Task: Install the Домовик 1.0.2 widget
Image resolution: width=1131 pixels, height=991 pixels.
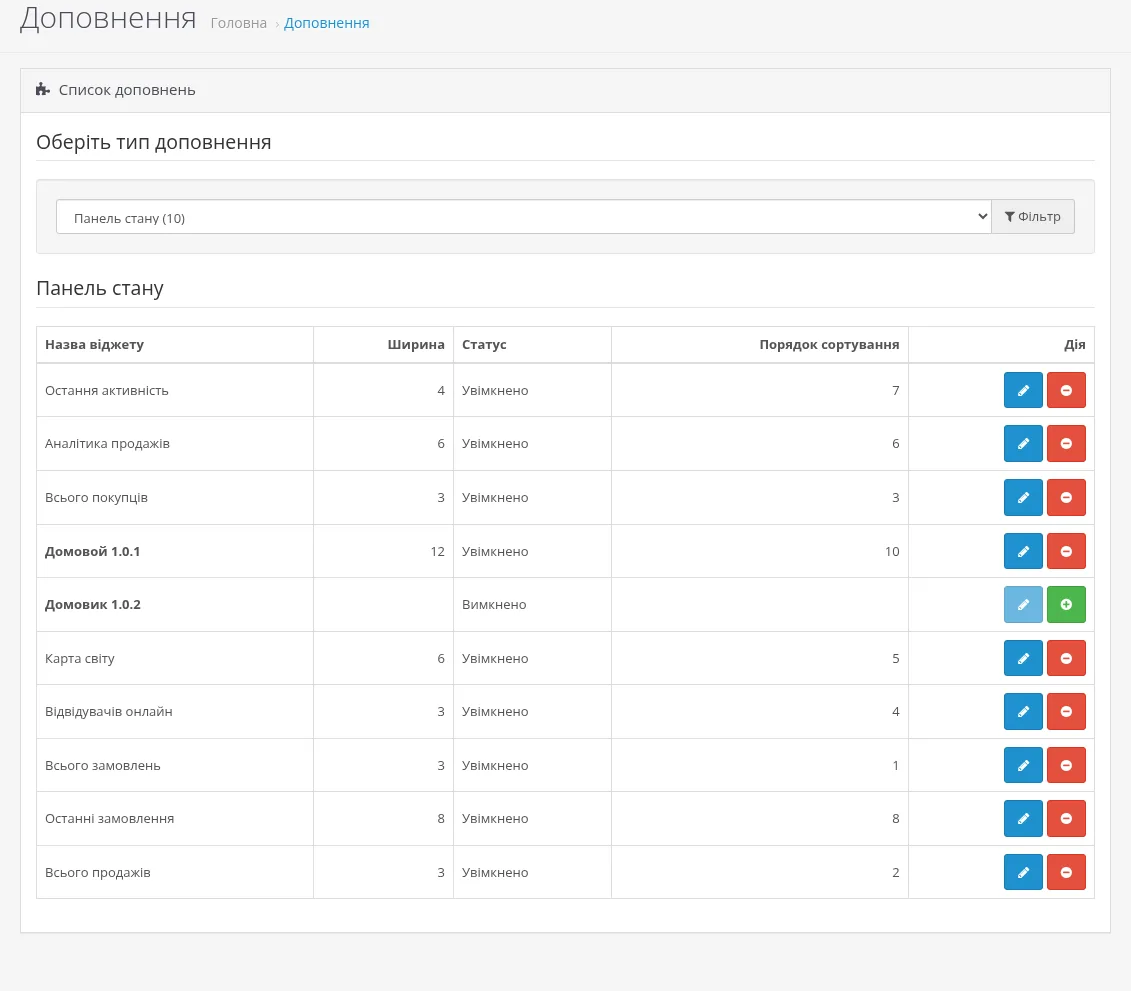Action: [1066, 604]
